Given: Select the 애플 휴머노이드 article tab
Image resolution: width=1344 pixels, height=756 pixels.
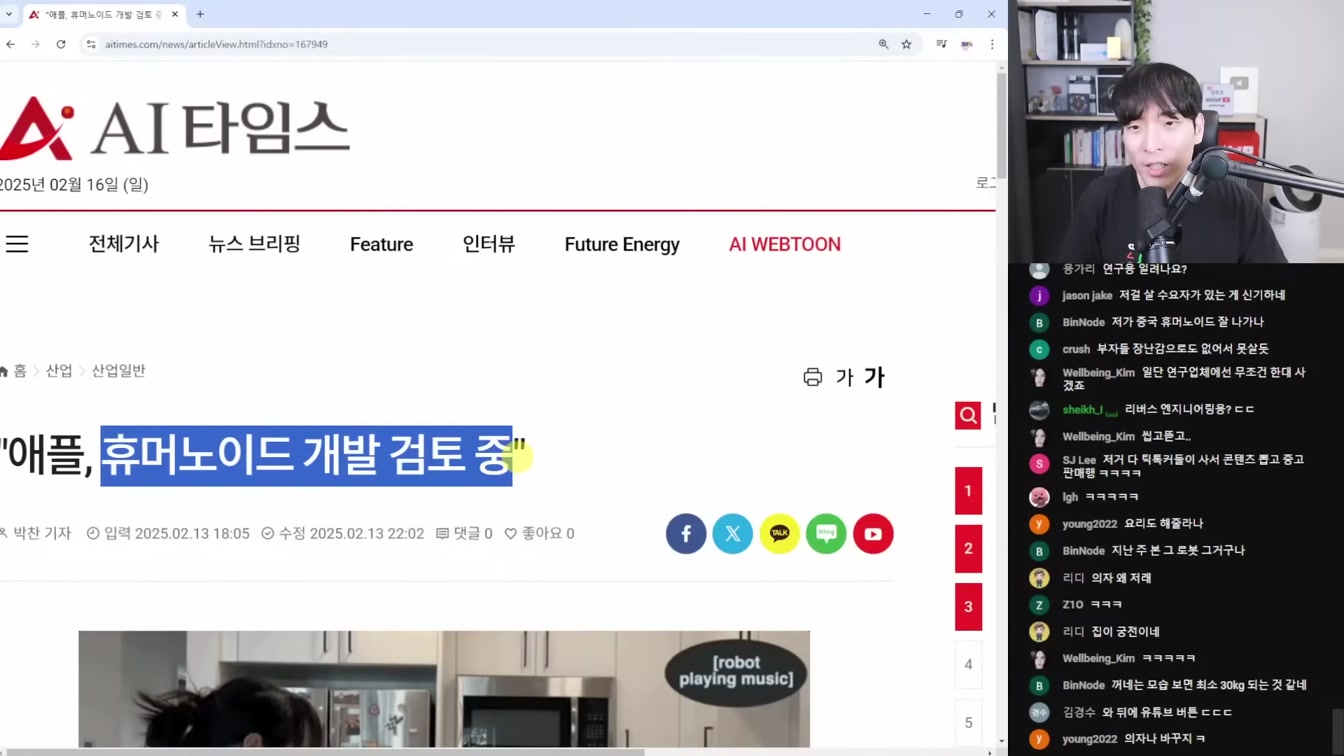Looking at the screenshot, I should pyautogui.click(x=103, y=14).
